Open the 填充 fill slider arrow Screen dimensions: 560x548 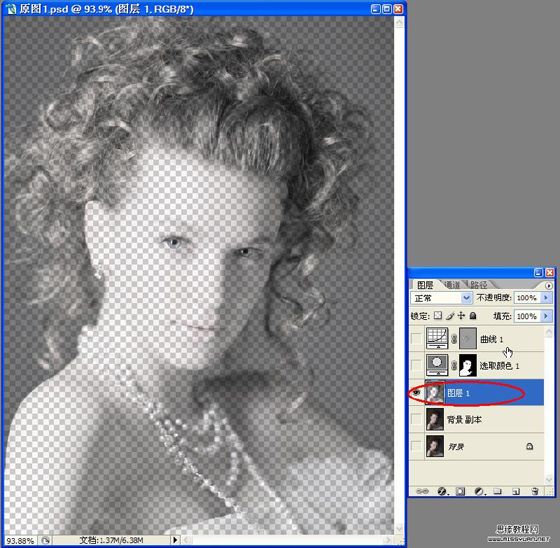point(546,316)
